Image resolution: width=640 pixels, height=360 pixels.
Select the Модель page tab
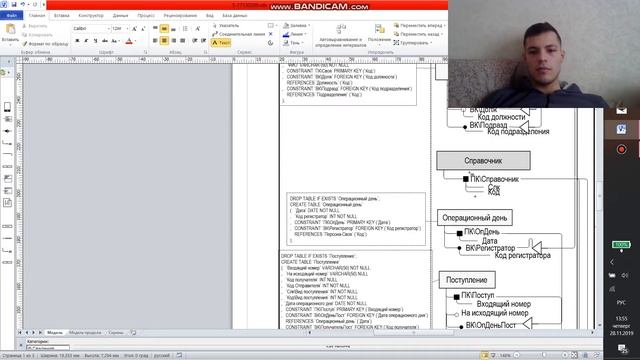tap(55, 333)
